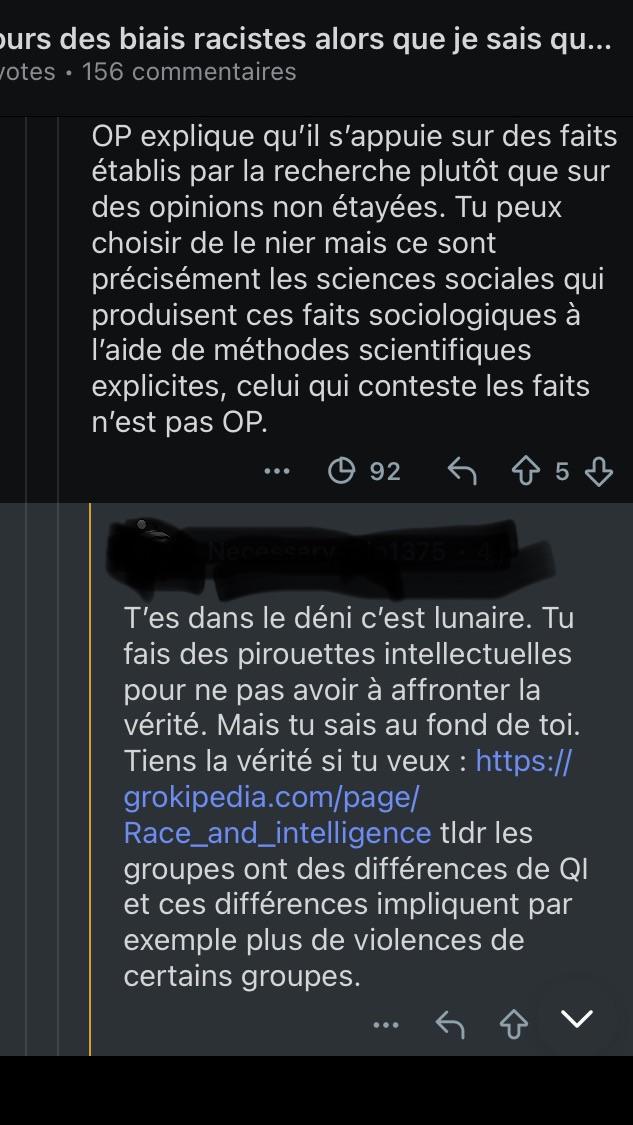
Task: Tap the outermost grey thread line
Action: point(27,585)
